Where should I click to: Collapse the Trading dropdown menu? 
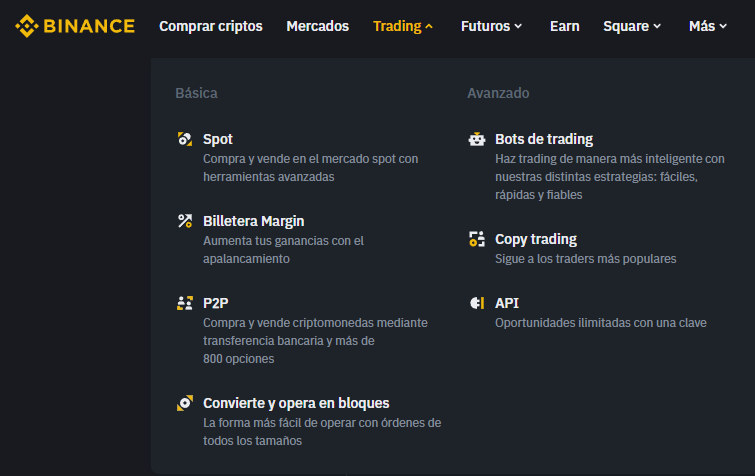click(403, 26)
